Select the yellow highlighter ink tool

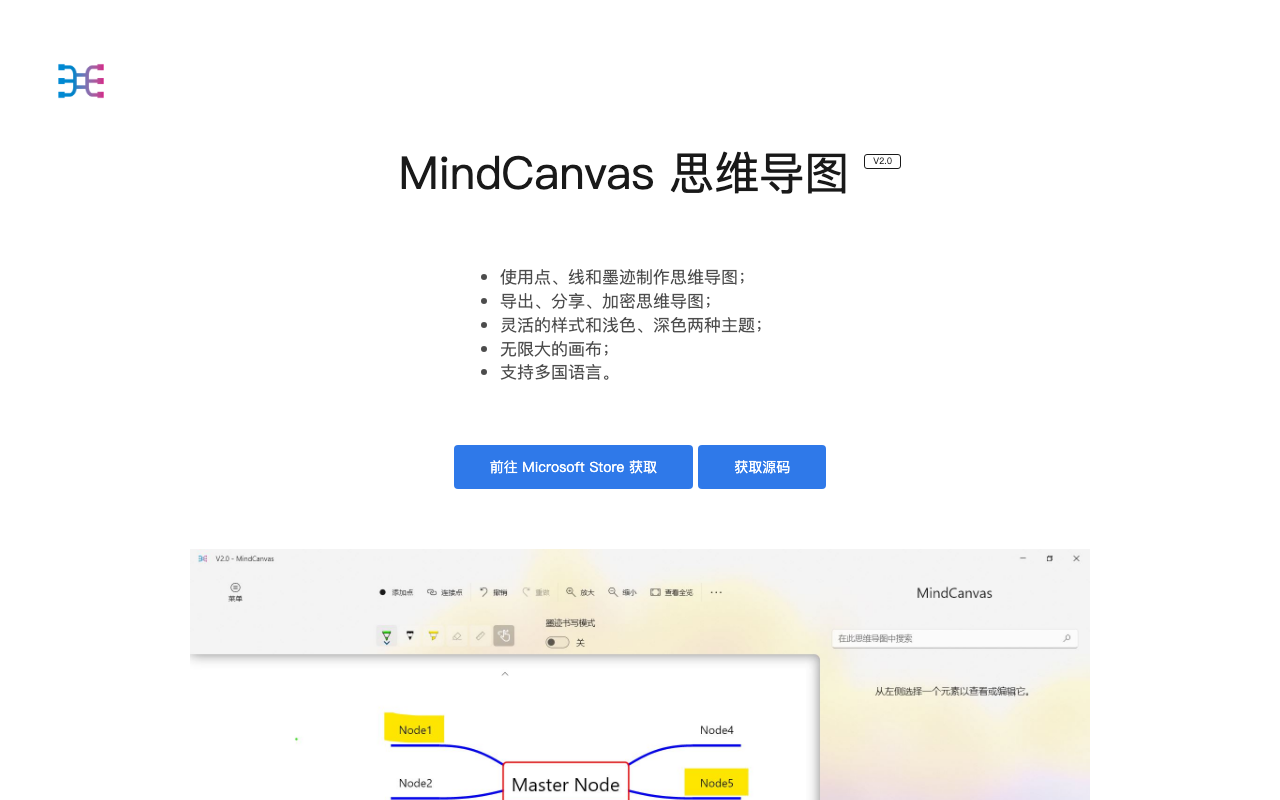coord(433,635)
